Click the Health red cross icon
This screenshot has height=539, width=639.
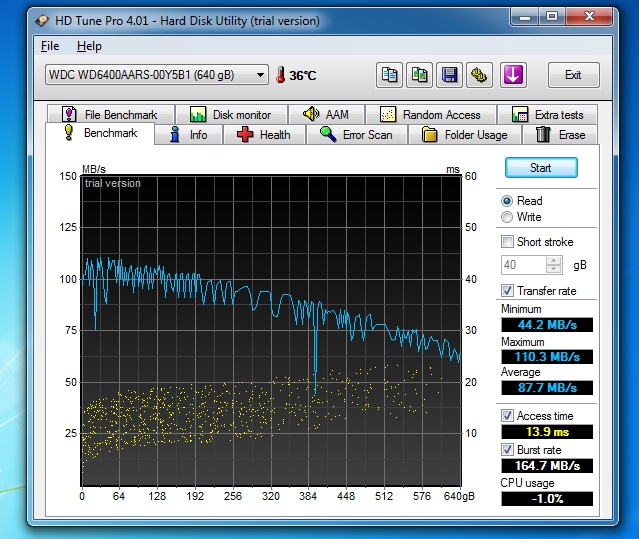click(245, 134)
